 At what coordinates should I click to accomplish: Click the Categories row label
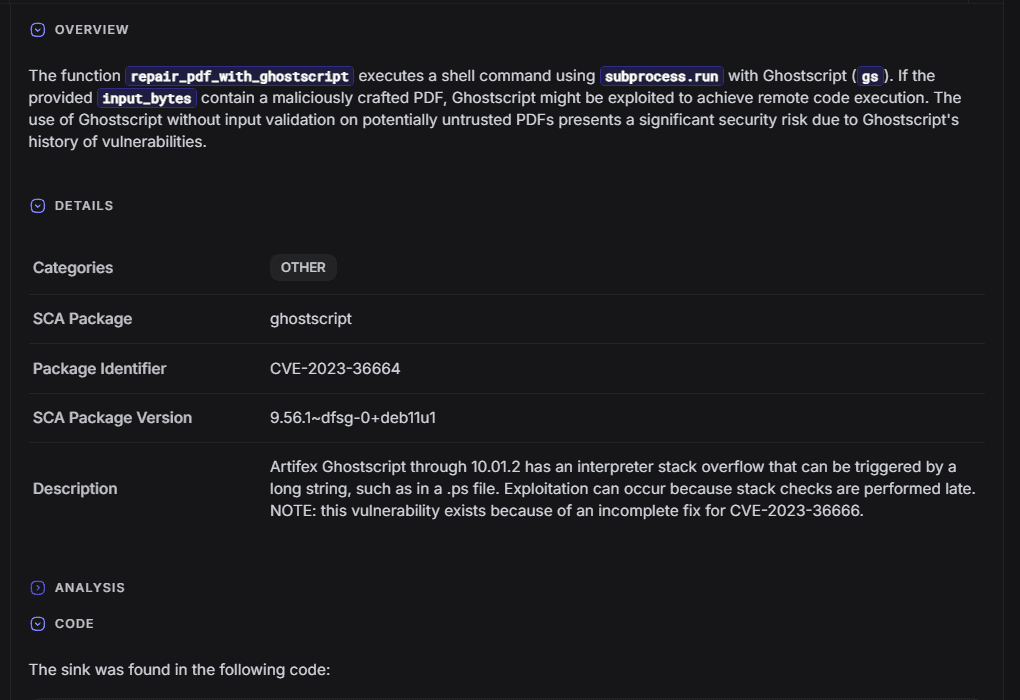73,268
